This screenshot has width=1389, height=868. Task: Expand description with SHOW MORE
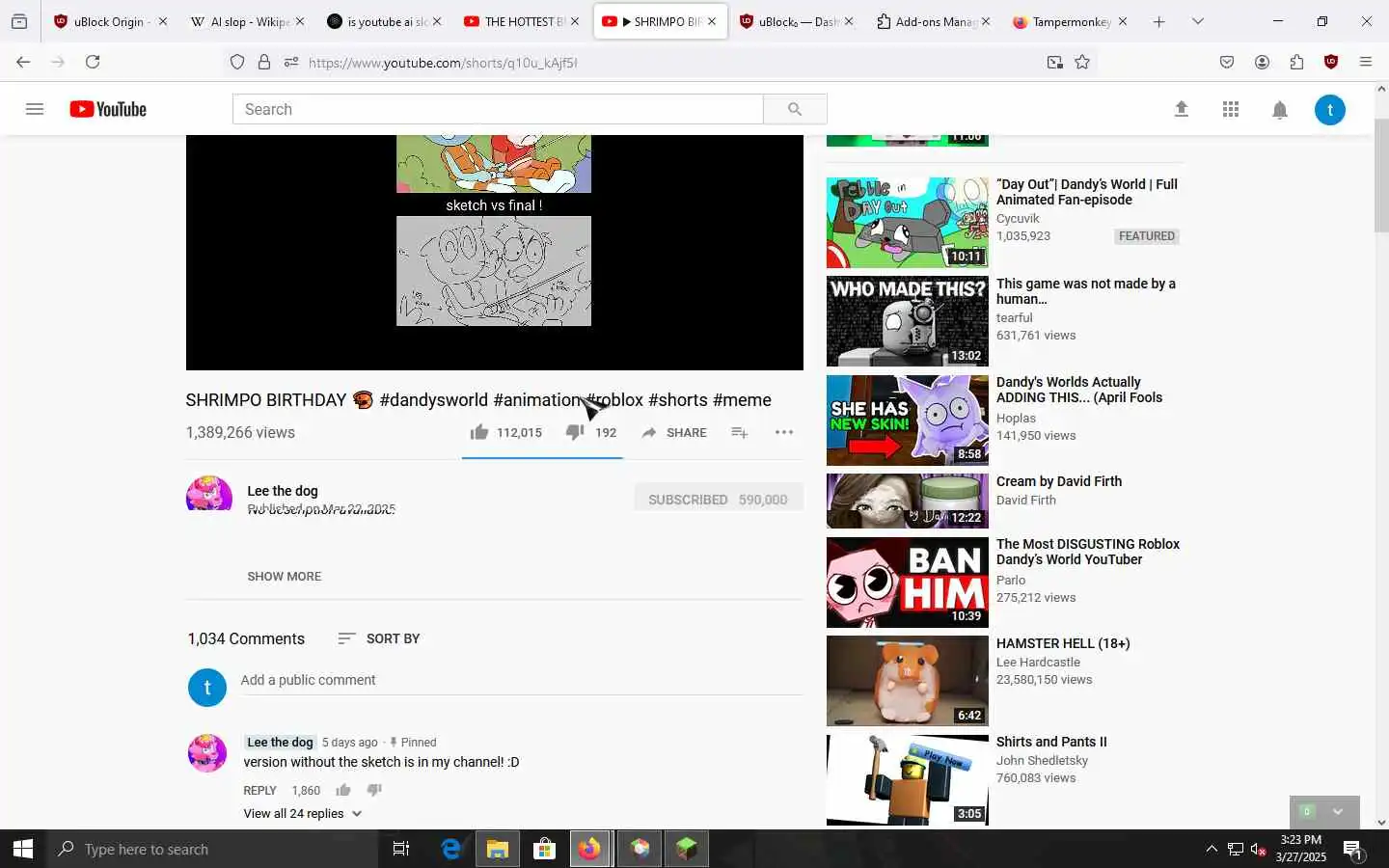click(x=285, y=576)
